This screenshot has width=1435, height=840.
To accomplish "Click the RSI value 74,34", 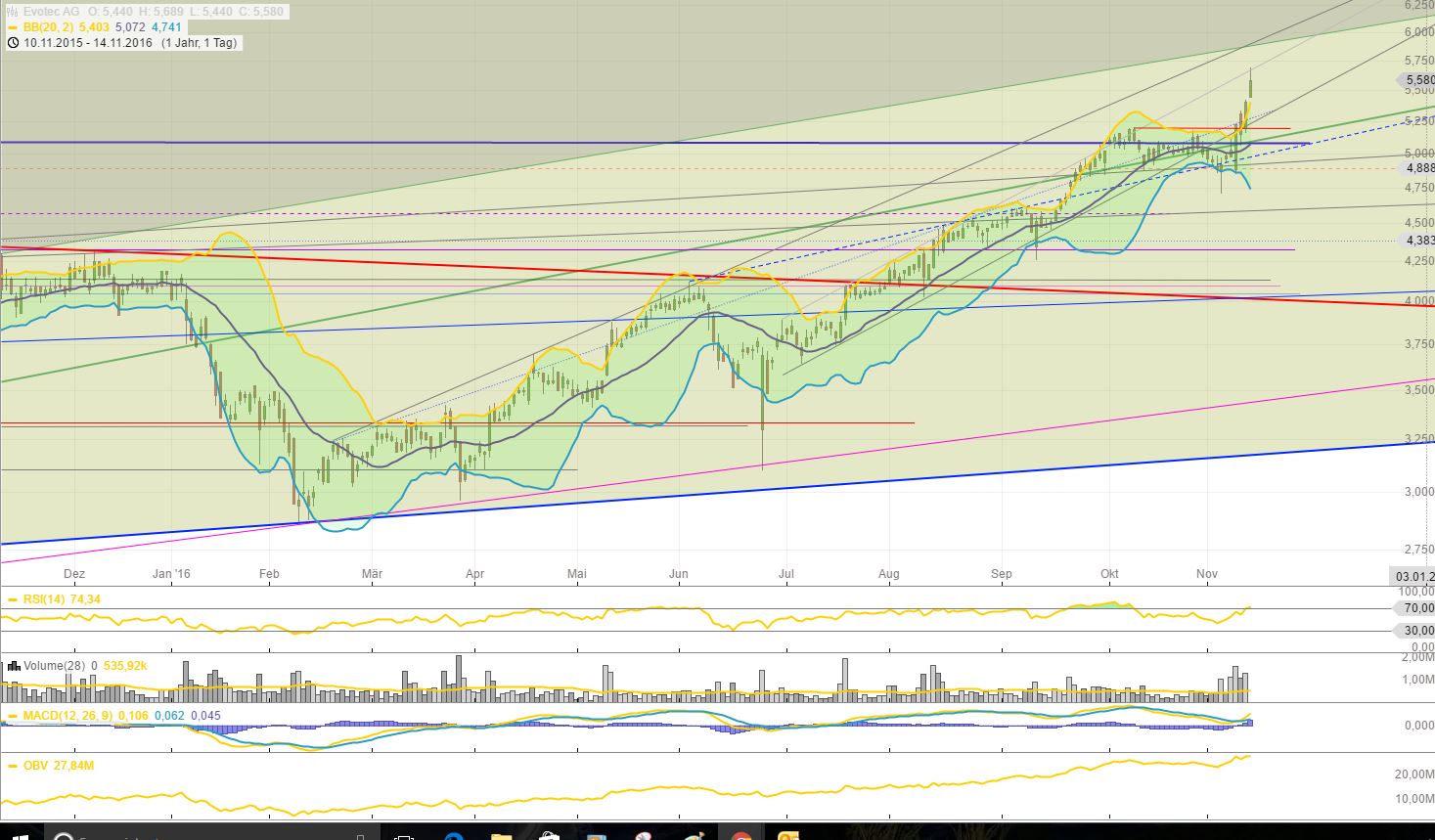I will coord(86,599).
